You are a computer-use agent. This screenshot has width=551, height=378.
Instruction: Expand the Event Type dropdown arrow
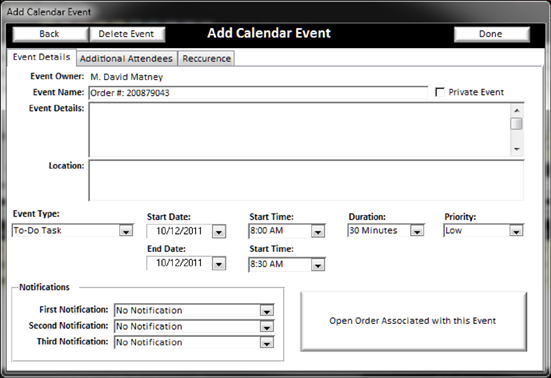click(x=126, y=231)
